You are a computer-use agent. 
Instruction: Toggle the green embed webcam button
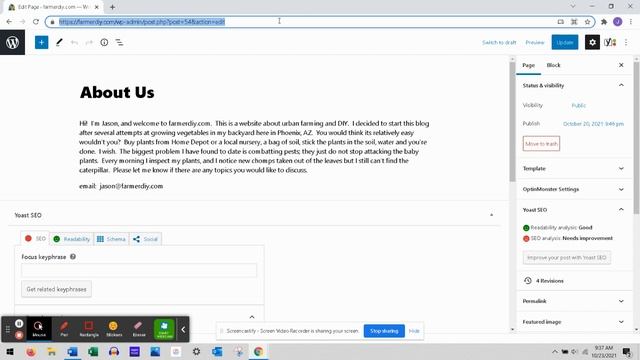pyautogui.click(x=164, y=329)
